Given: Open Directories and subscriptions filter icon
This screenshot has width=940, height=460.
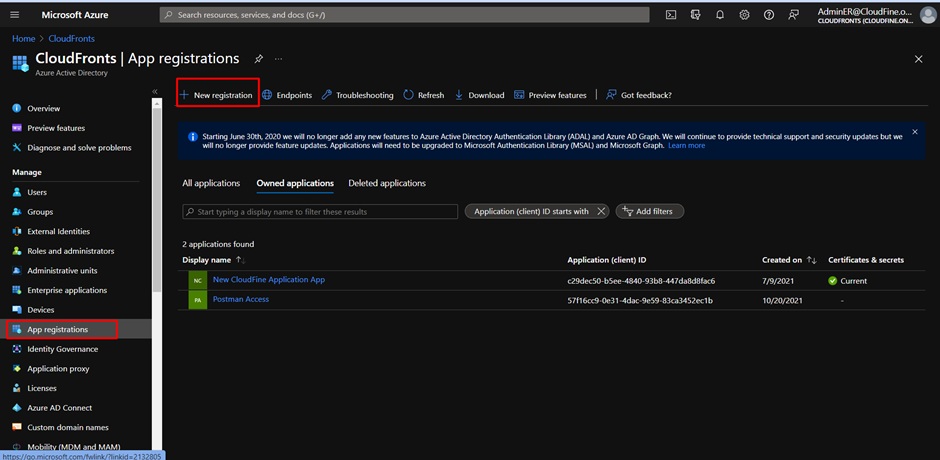Looking at the screenshot, I should click(x=696, y=15).
